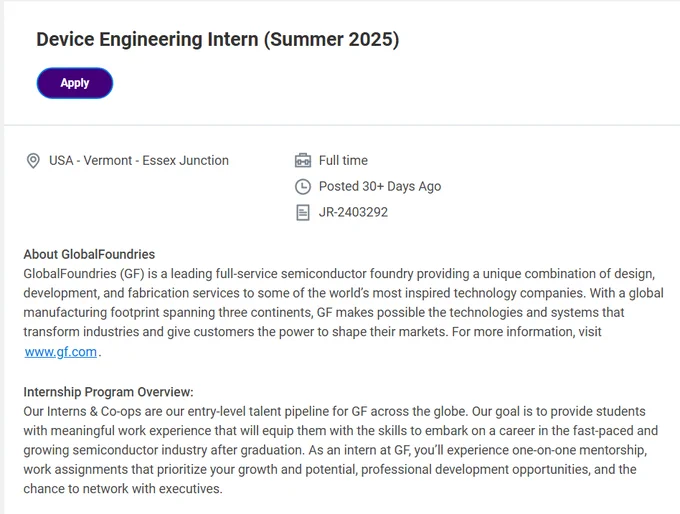This screenshot has width=680, height=514.
Task: Select the Device Engineering Intern title
Action: point(218,39)
